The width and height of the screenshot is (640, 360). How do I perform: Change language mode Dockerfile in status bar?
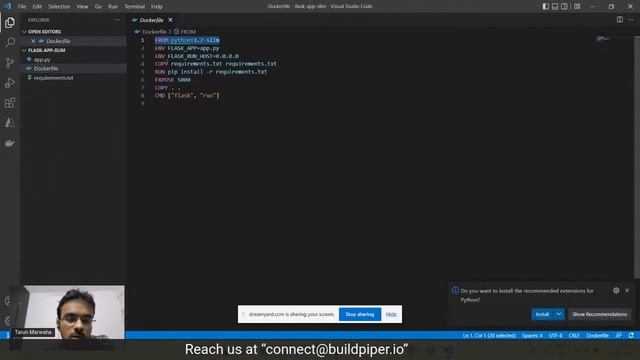[598, 335]
